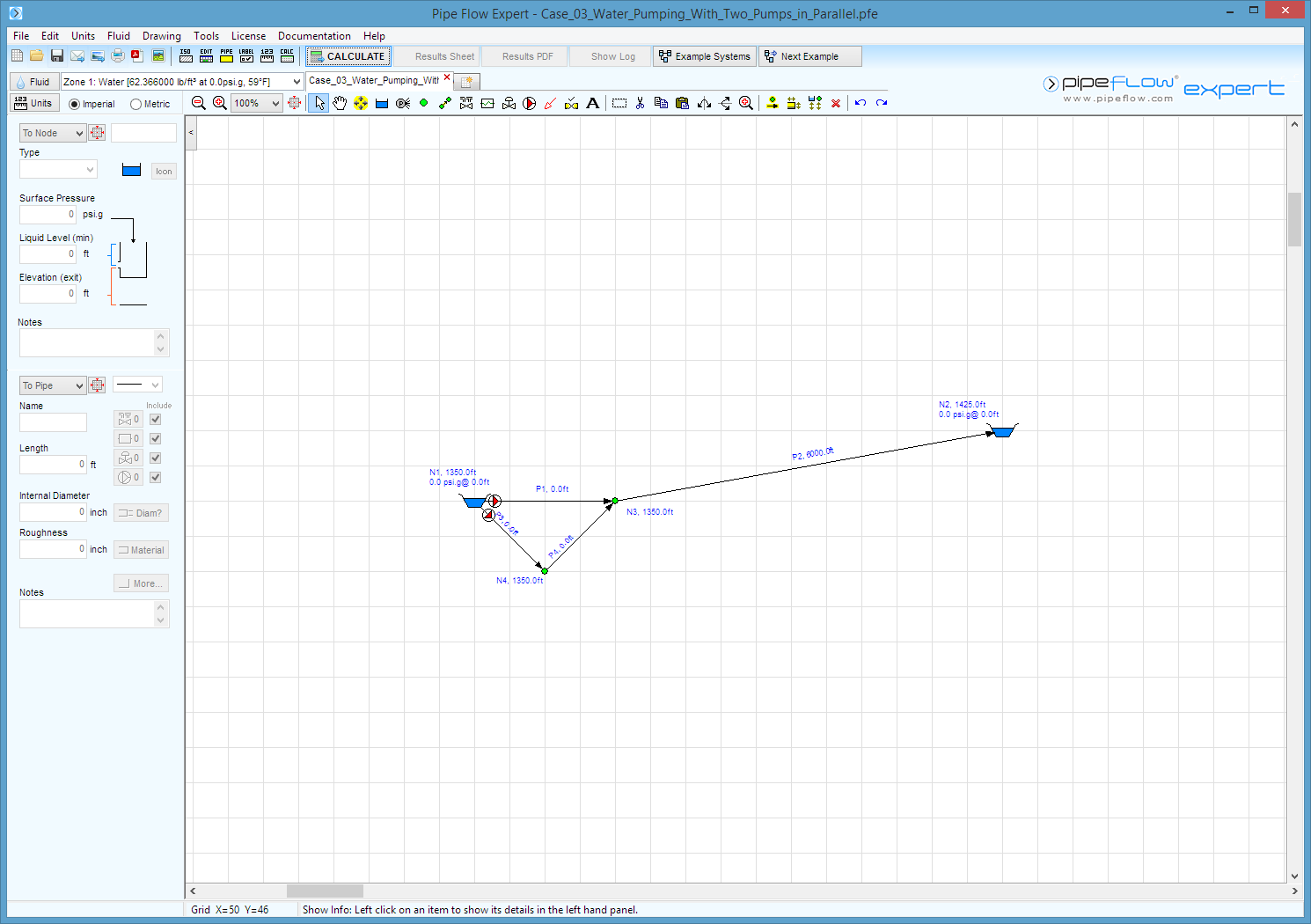
Task: Click the LABEL options icon
Action: point(246,56)
